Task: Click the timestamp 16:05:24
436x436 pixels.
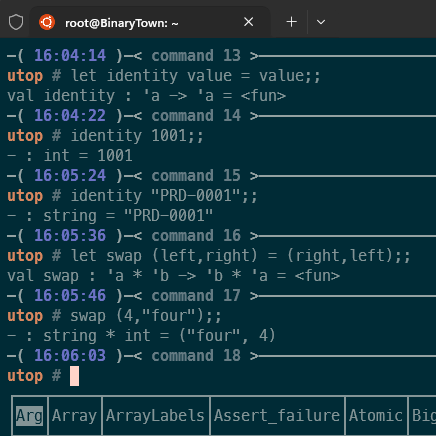Action: click(70, 176)
